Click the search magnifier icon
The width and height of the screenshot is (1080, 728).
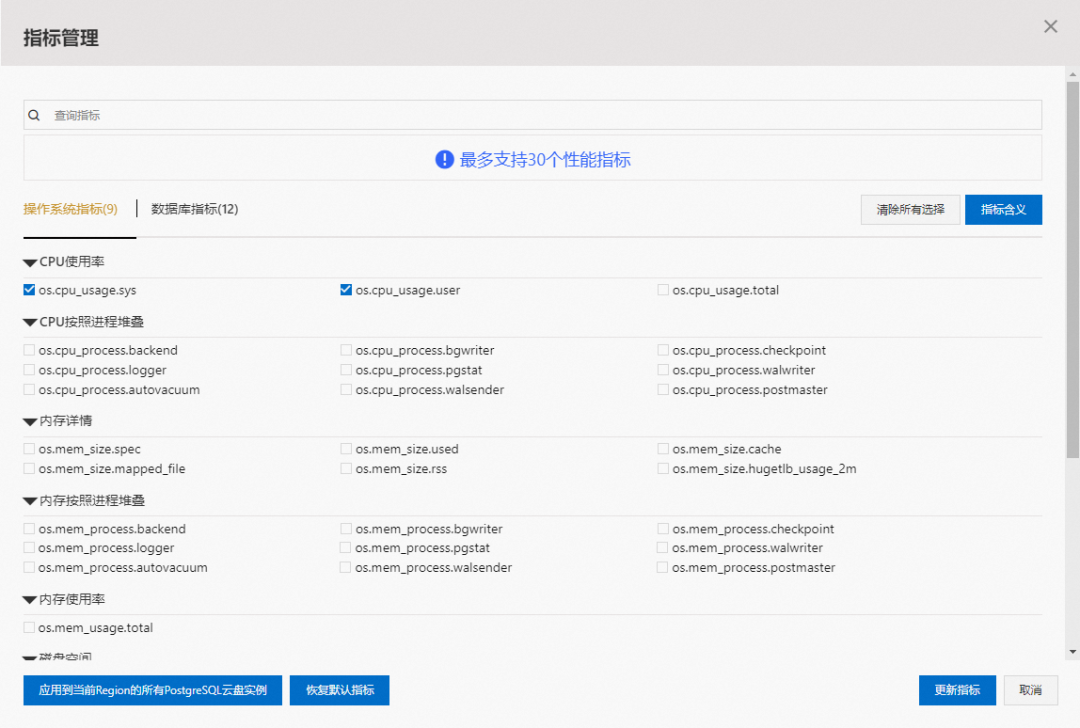point(34,116)
